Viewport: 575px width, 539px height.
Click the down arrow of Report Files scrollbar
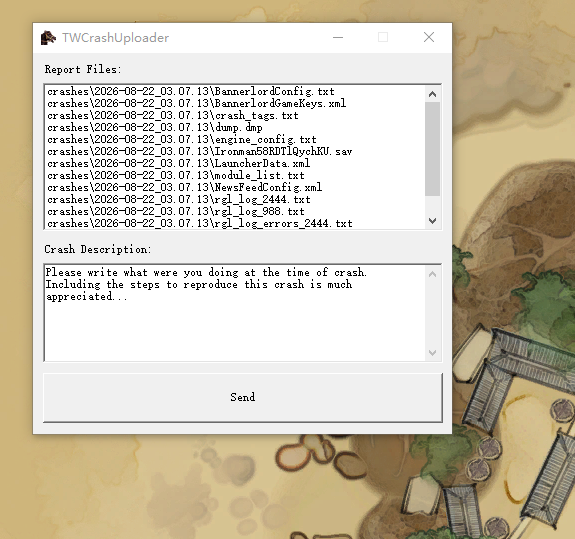432,221
